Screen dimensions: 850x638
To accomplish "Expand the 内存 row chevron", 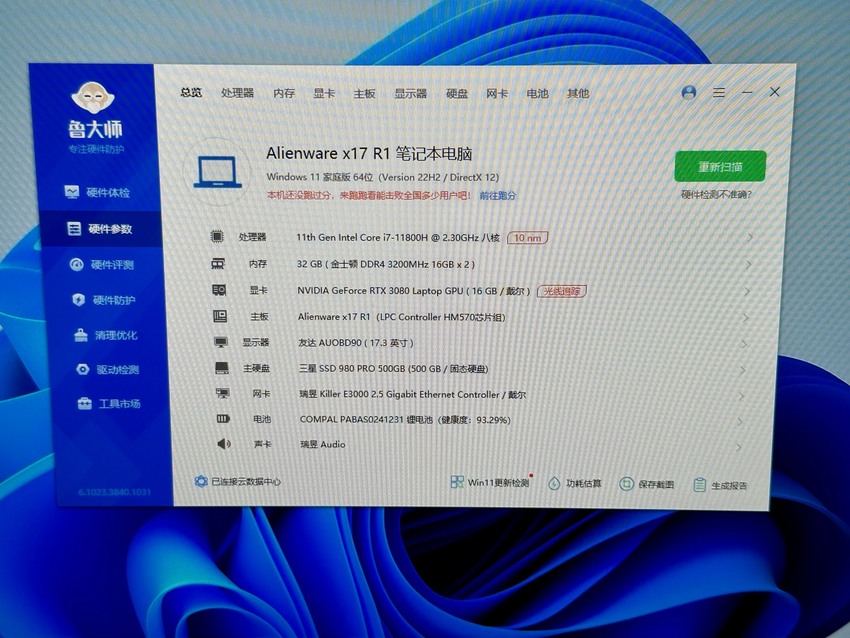I will (749, 265).
